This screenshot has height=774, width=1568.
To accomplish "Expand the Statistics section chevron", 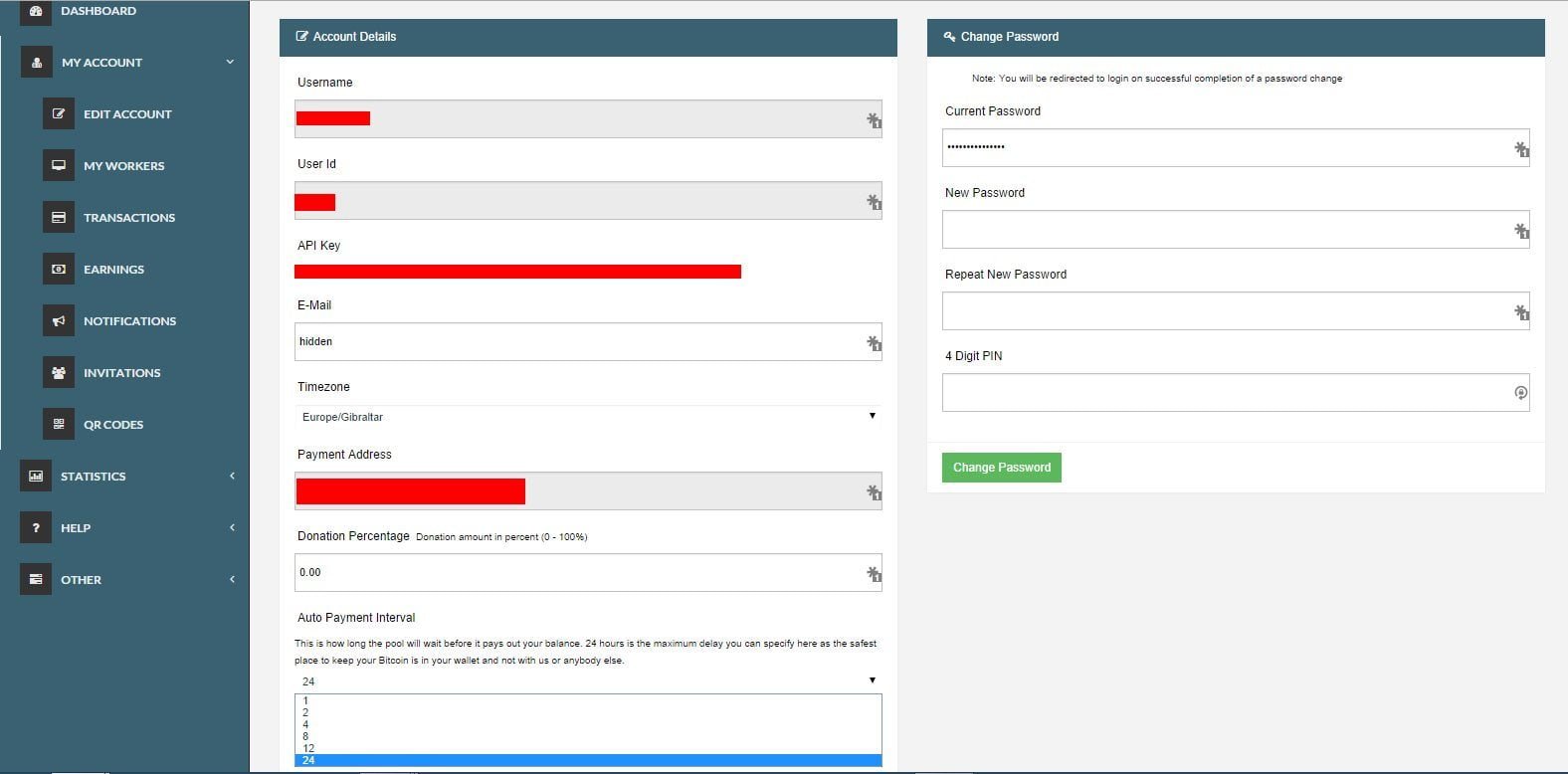I will (x=232, y=476).
